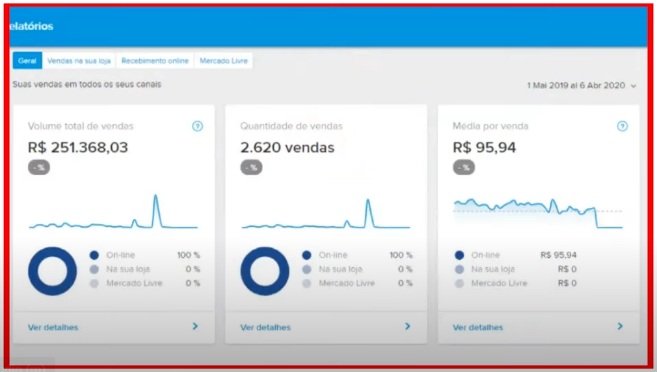Click Suas vendas em todos os seus canais text
This screenshot has width=657, height=372.
coord(87,84)
